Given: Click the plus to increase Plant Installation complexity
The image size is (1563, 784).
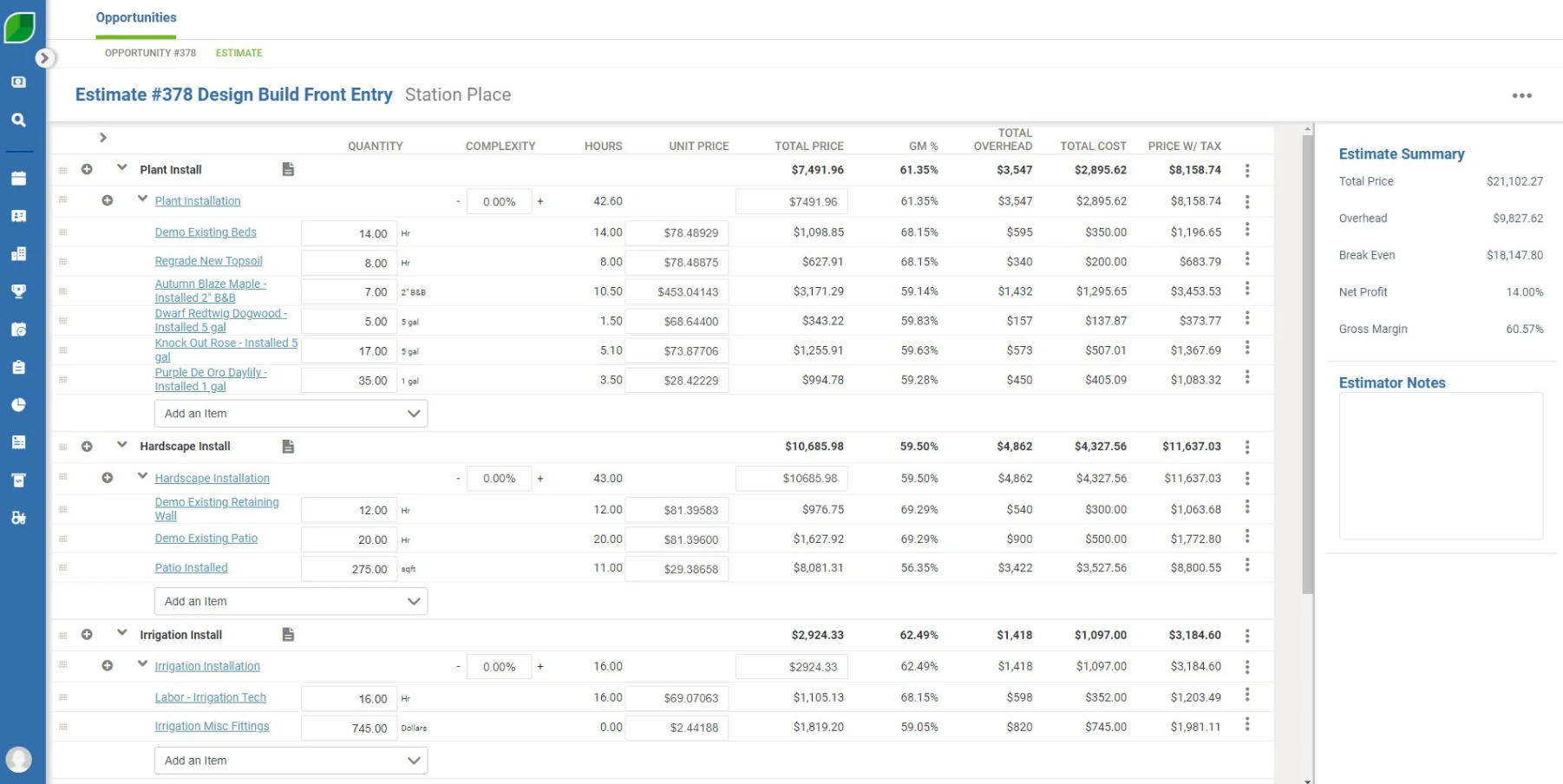Looking at the screenshot, I should [540, 200].
